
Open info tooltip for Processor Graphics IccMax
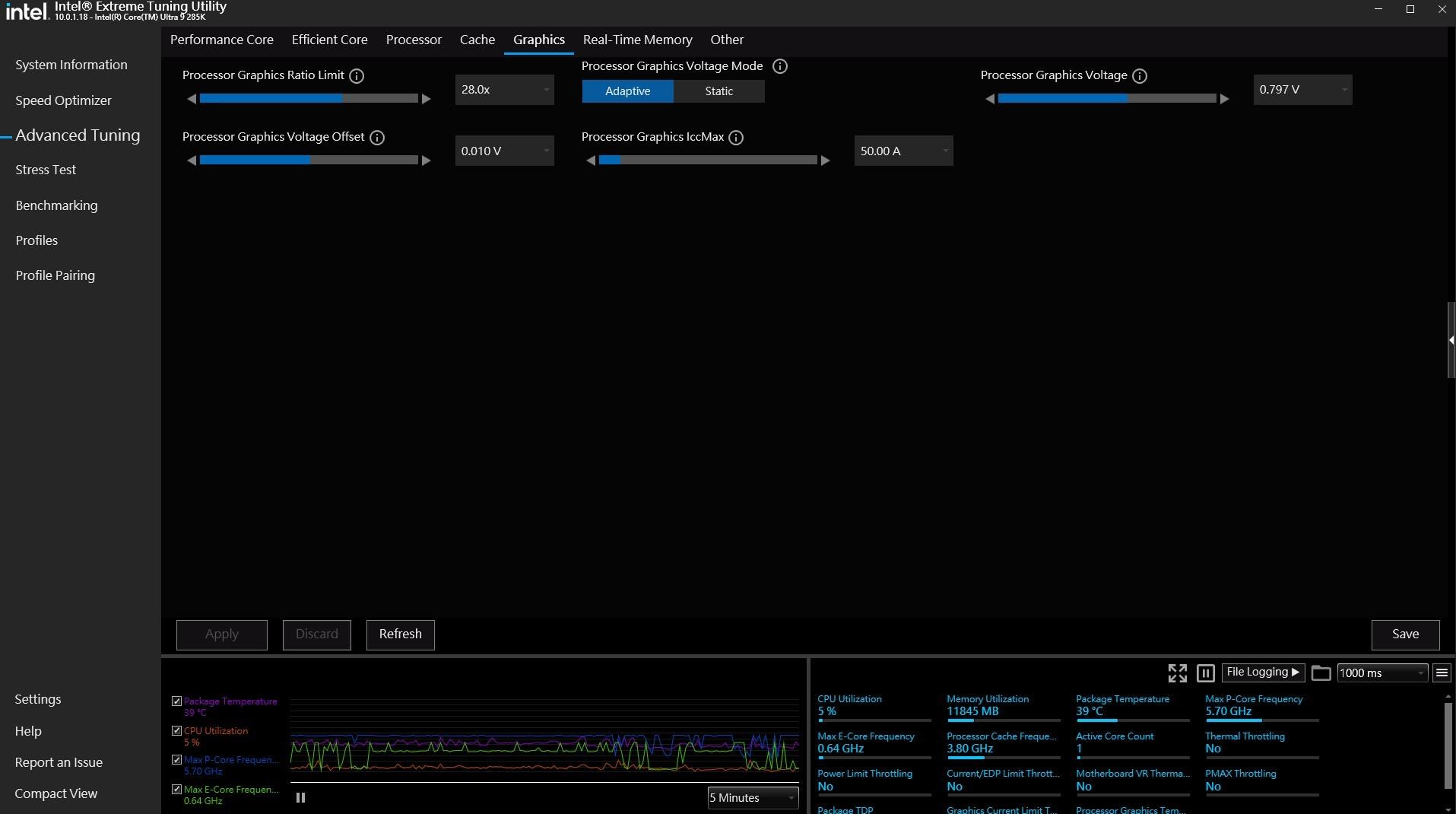tap(735, 138)
